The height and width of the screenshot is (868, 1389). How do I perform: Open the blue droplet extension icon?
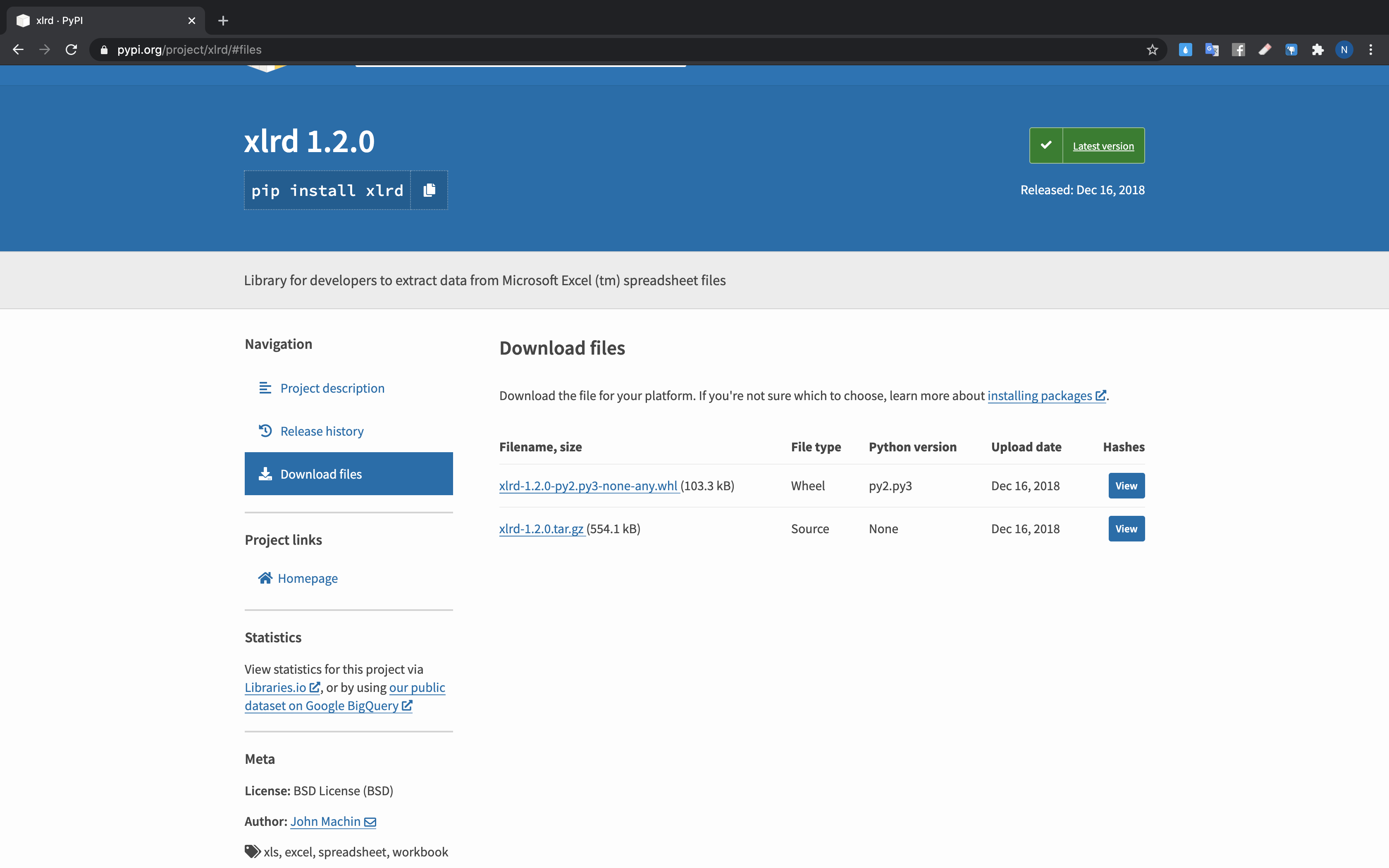(1185, 50)
